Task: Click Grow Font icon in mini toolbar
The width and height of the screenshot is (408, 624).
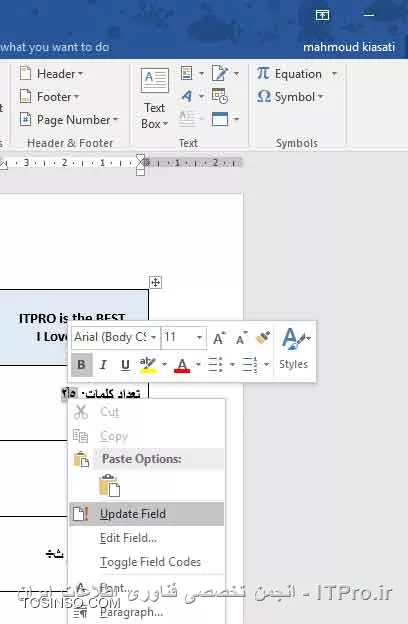Action: click(219, 338)
